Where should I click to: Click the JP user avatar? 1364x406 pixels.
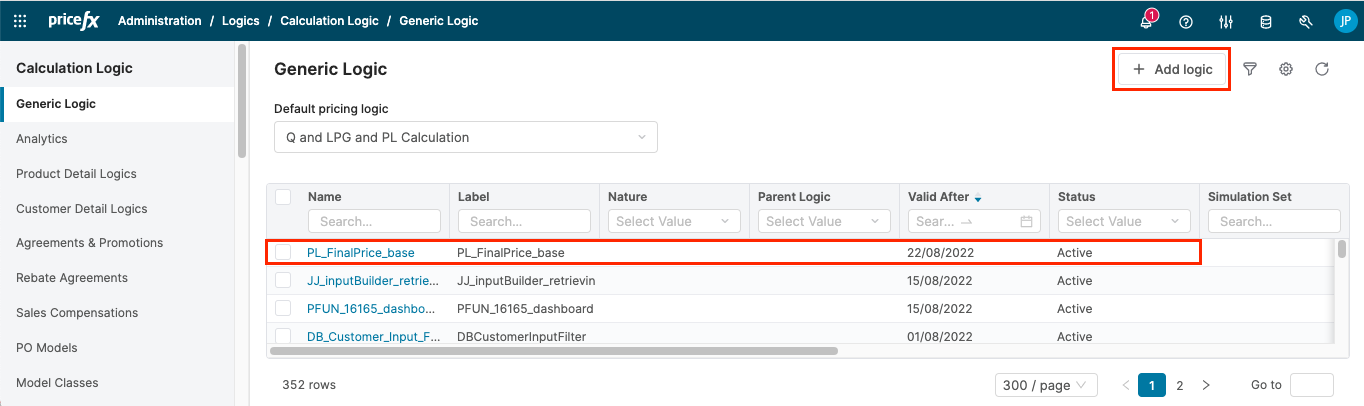coord(1344,21)
